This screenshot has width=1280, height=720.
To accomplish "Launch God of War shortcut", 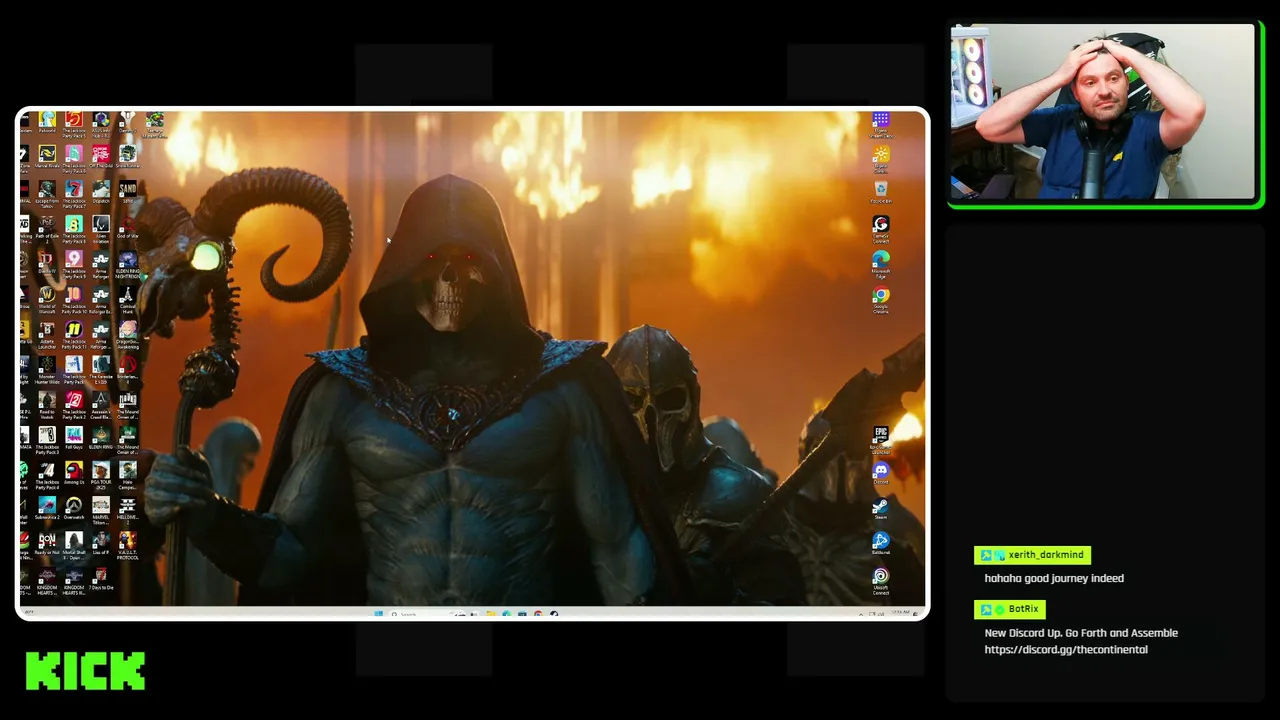I will (x=128, y=227).
